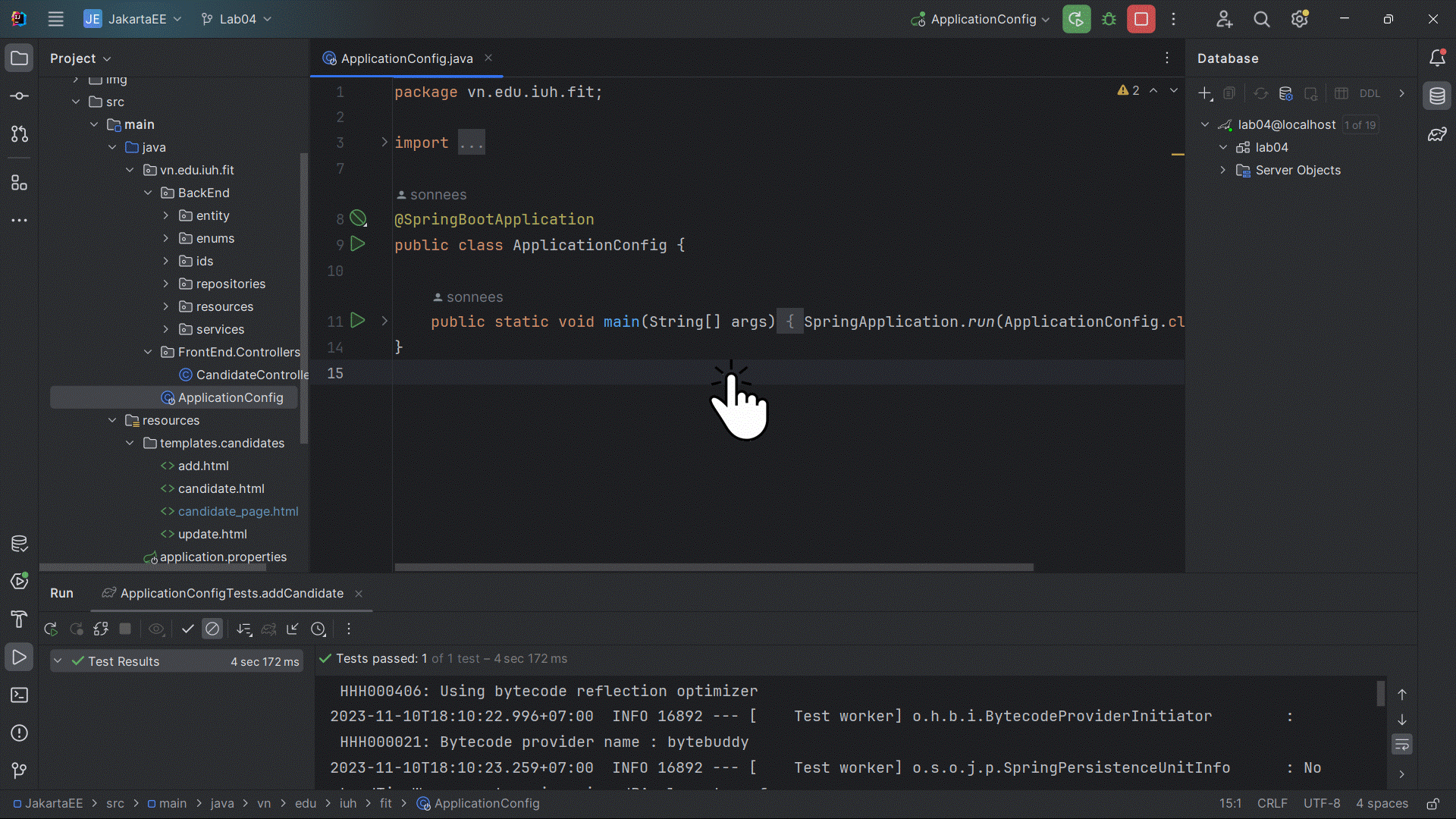
Task: Click the Run button in bottom toolbar
Action: [19, 657]
